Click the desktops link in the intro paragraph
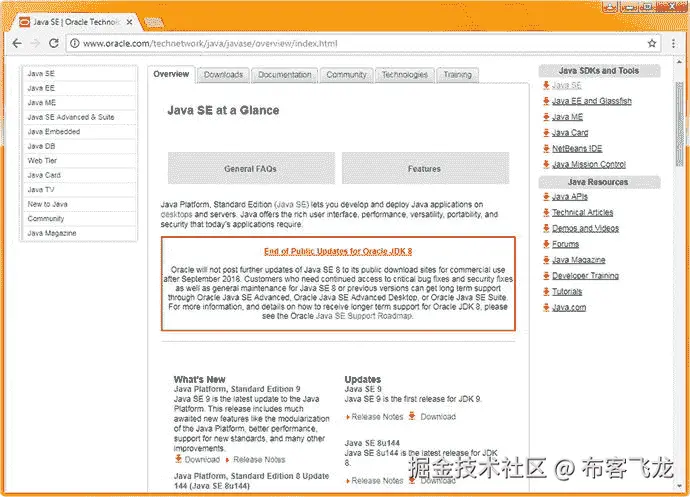The image size is (690, 497). 176,214
